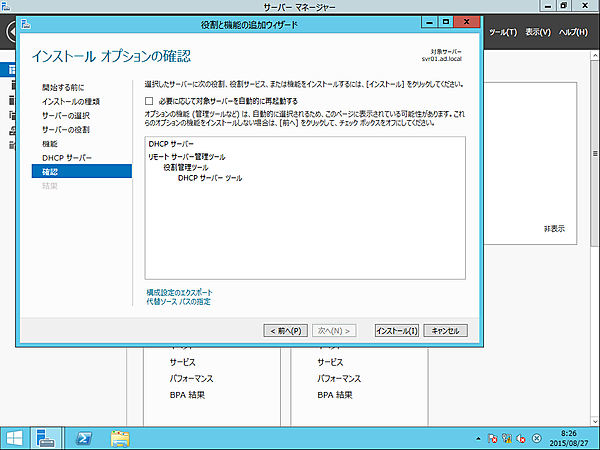Open the ヘルプ(H) menu
This screenshot has width=600, height=450.
coord(575,32)
